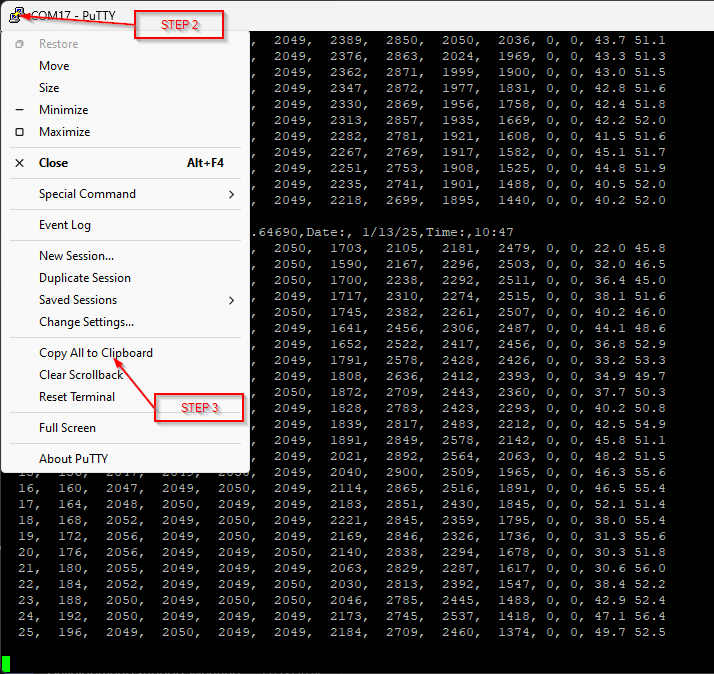The image size is (714, 674).
Task: Click the Maximize square icon in the menu
Action: (20, 132)
